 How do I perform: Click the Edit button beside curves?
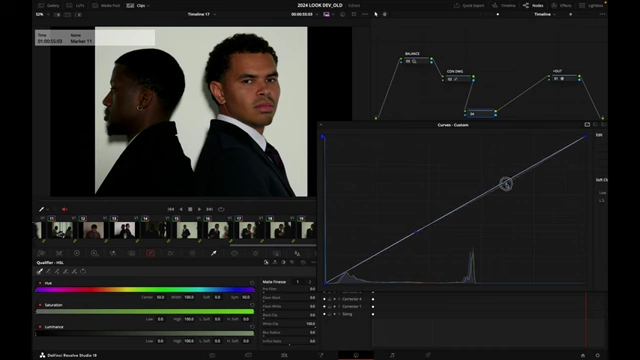(599, 135)
